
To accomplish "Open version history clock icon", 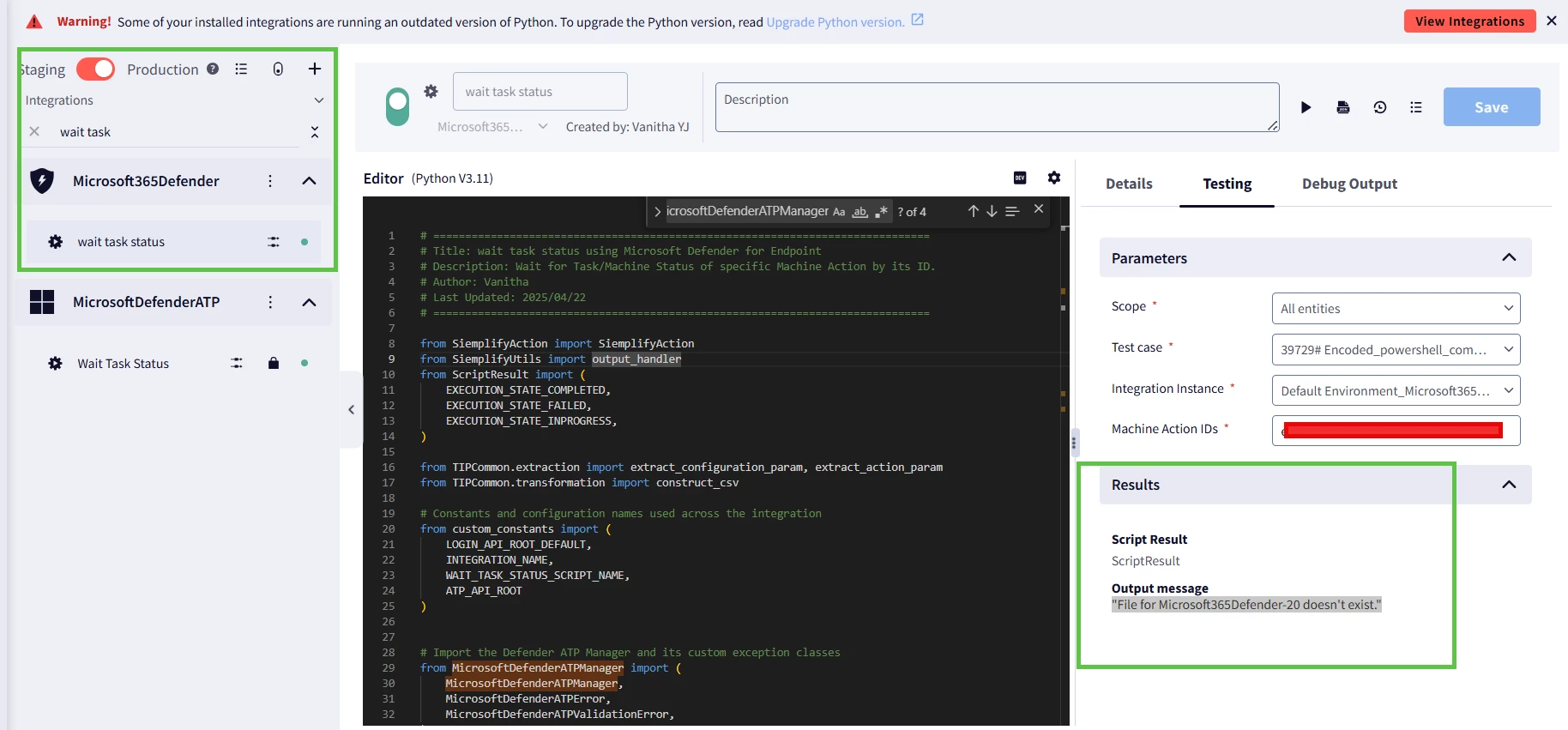I will pos(1380,107).
